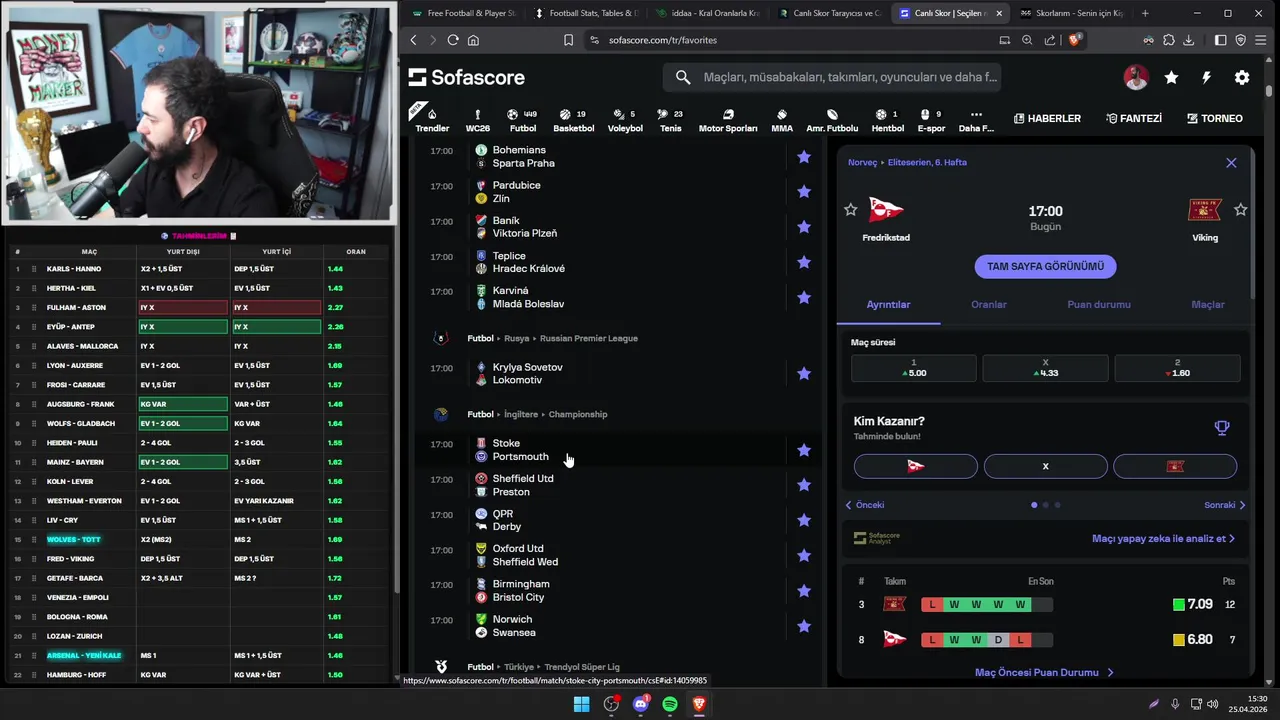
Task: Open favorites star in Sofascore header
Action: click(x=1171, y=77)
